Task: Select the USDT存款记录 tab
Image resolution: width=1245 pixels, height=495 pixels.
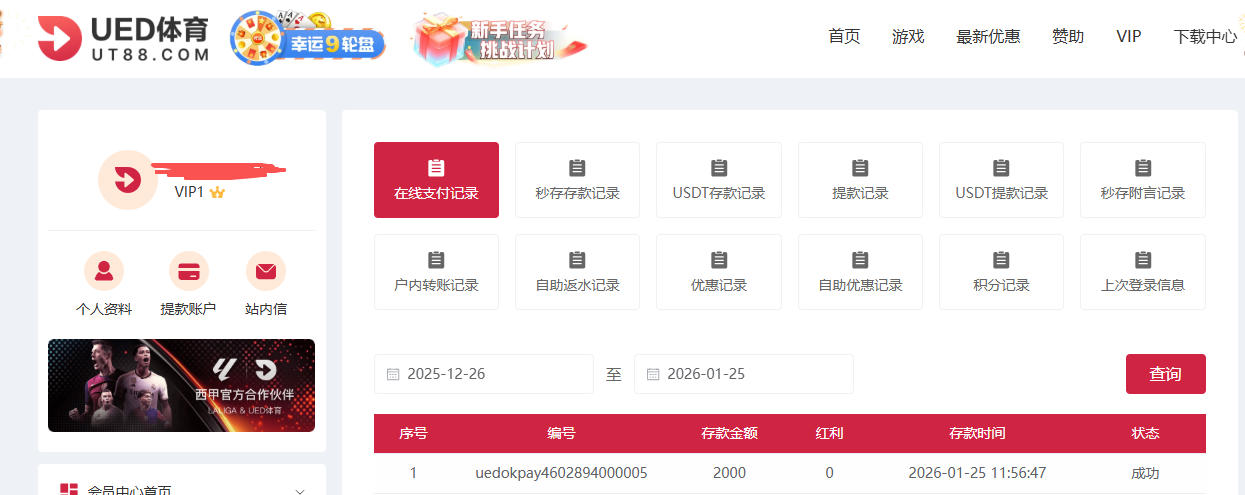Action: 719,180
